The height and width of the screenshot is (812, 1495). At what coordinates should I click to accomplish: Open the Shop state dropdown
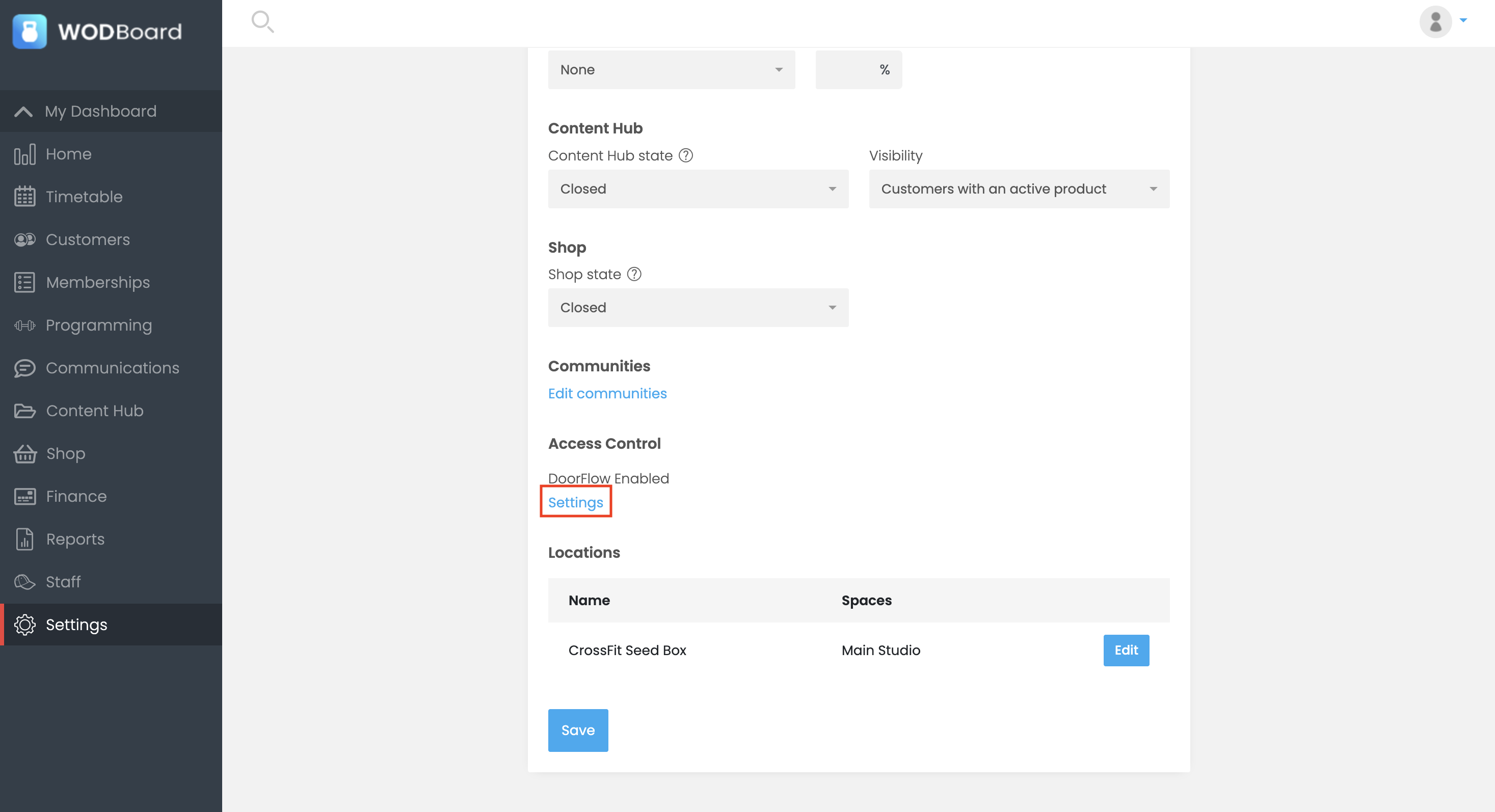point(698,308)
